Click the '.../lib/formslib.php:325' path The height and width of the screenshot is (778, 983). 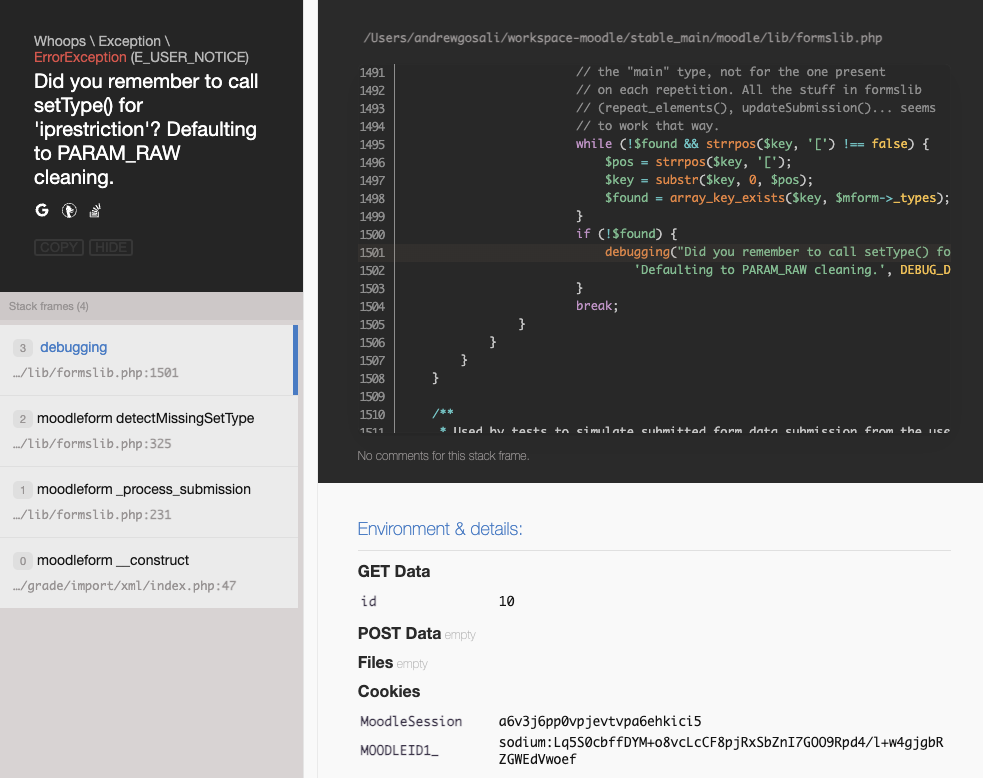coord(92,444)
